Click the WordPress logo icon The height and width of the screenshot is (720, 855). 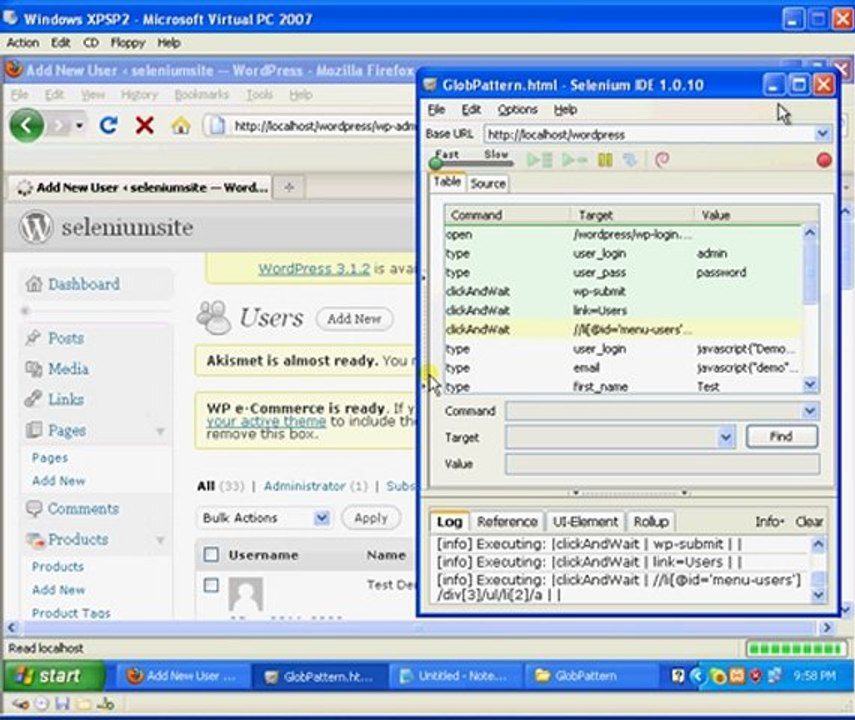coord(36,227)
